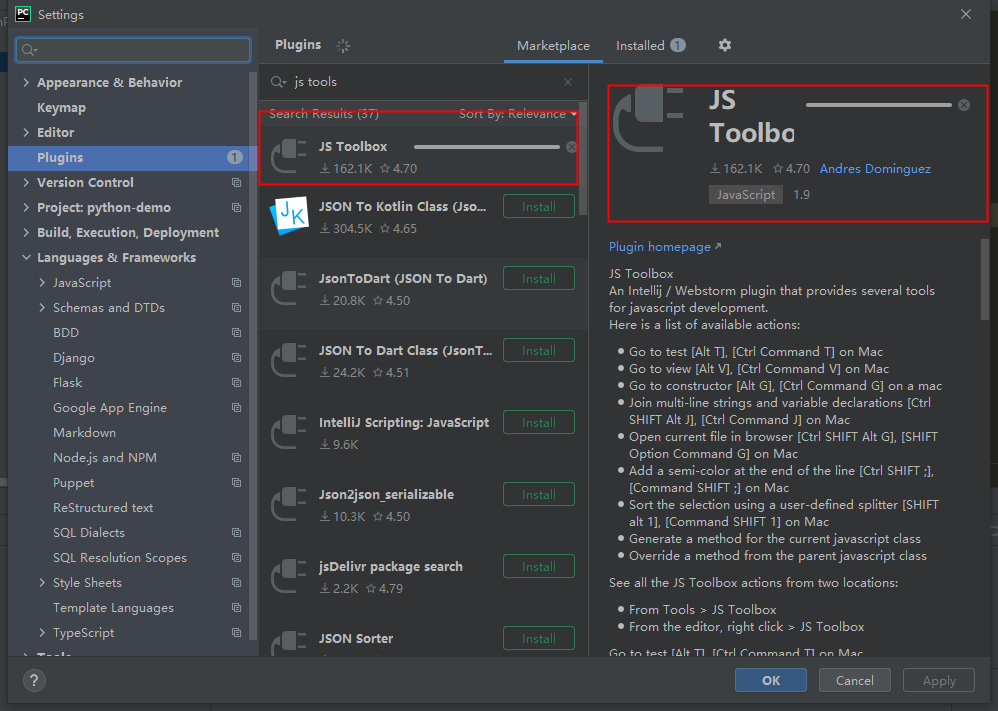Click the JS Toolbox progress bar in list
Screen dimensions: 998x711
coord(487,147)
